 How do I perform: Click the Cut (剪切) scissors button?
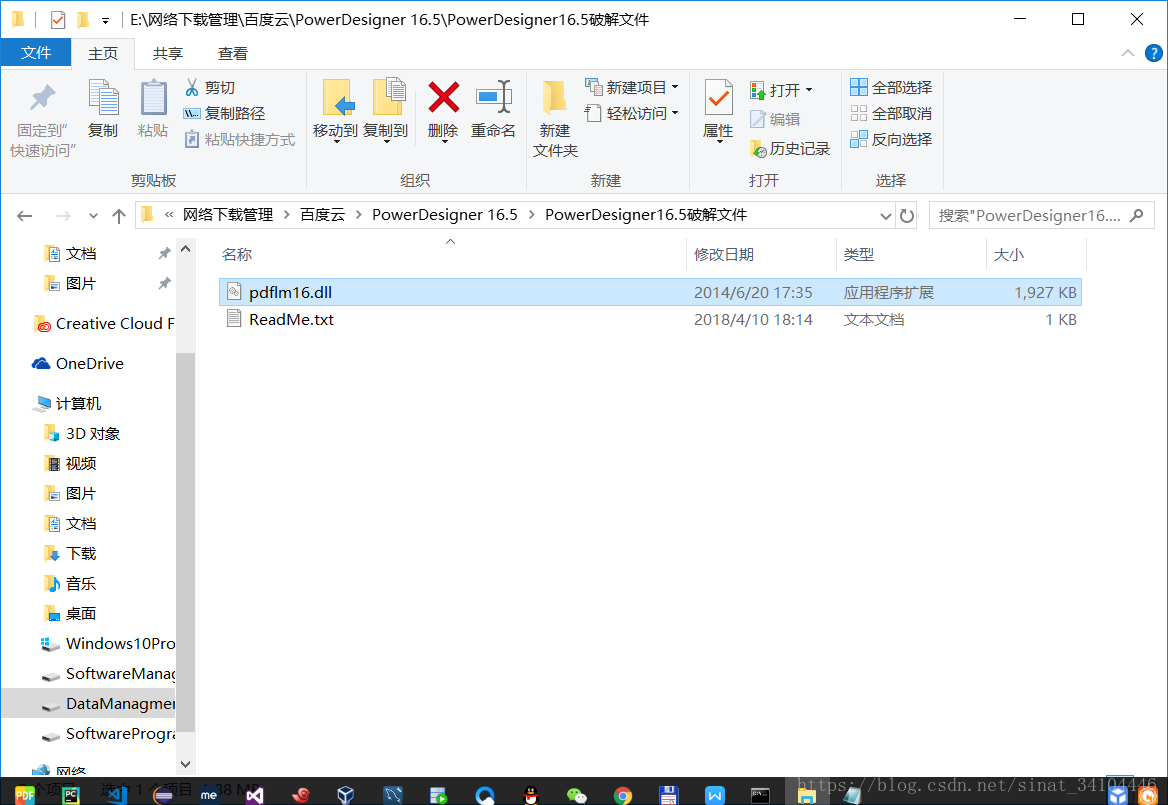coord(210,88)
